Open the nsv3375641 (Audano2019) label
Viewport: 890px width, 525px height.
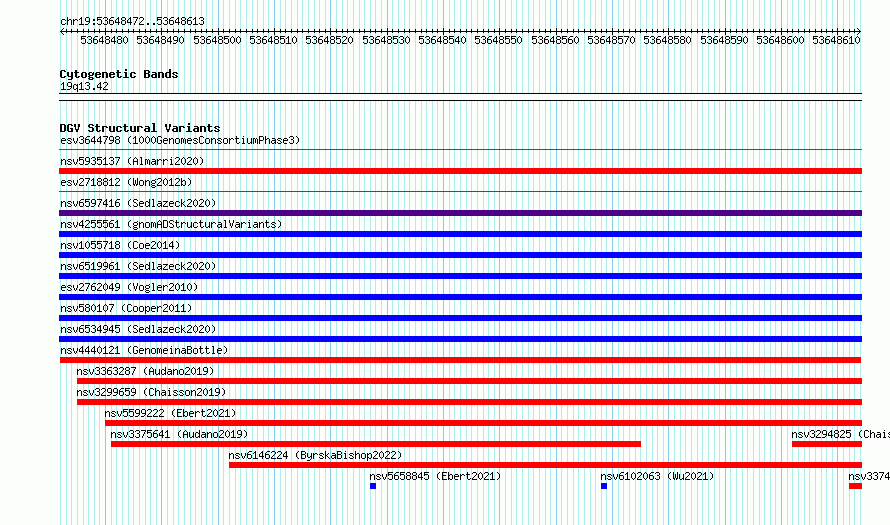coord(179,434)
